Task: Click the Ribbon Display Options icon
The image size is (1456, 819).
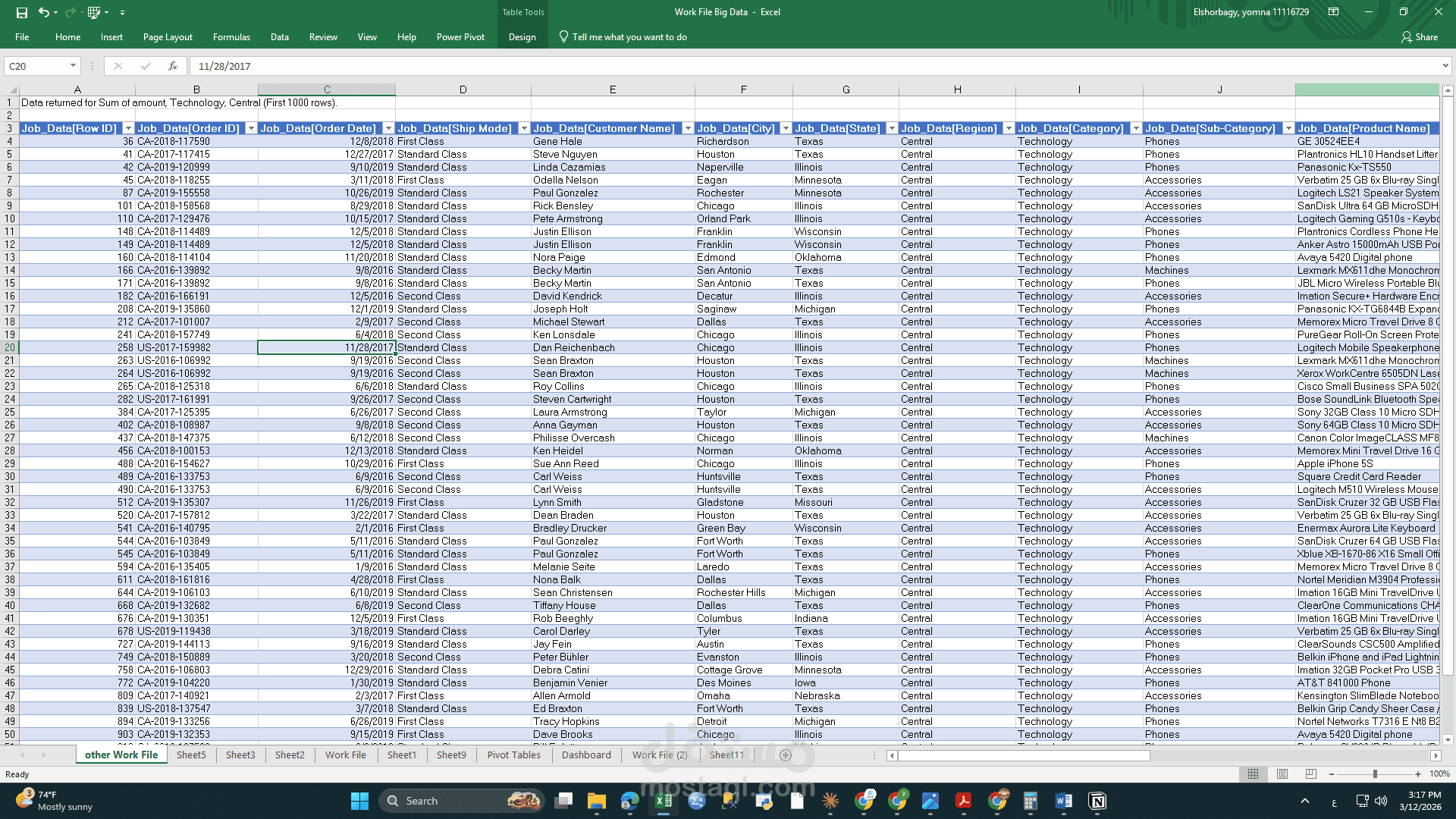Action: click(x=1333, y=12)
